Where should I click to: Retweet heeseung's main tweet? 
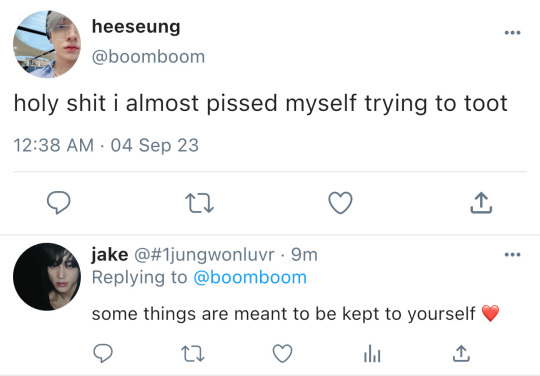199,203
